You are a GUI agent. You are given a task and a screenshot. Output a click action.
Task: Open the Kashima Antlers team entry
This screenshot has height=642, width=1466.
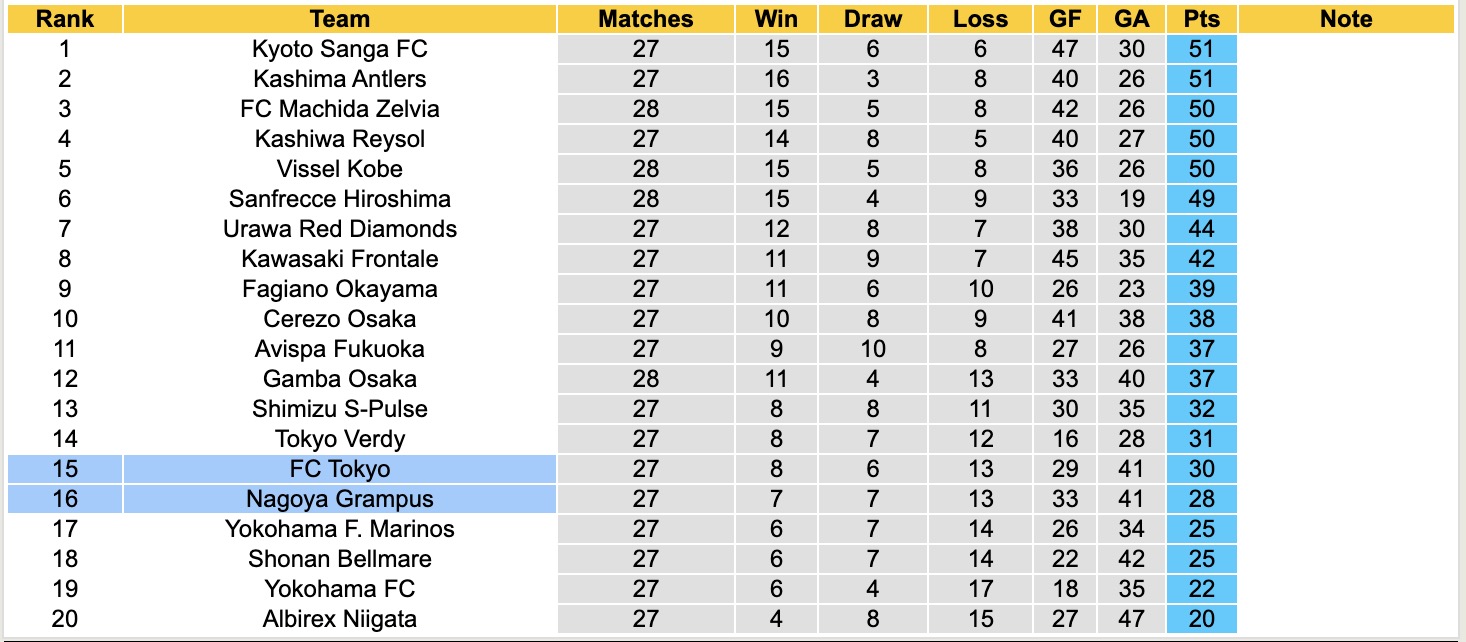339,79
